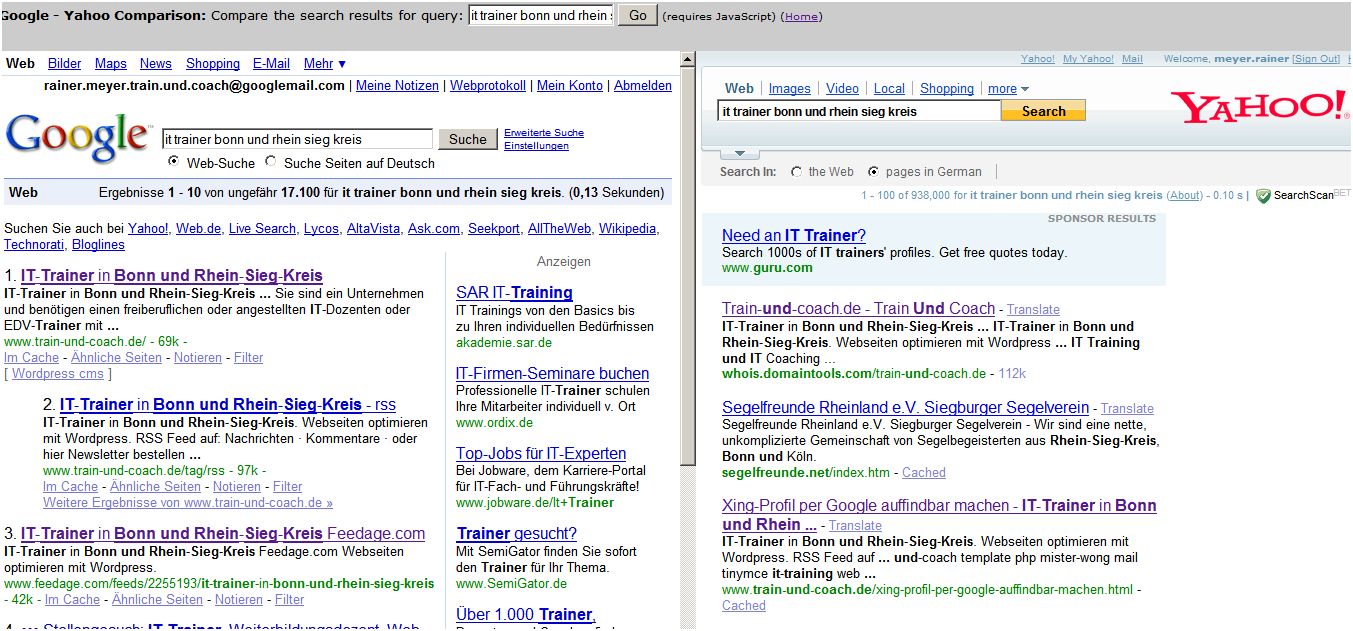Viewport: 1353px width, 631px height.
Task: Open Google News tab
Action: [x=156, y=64]
